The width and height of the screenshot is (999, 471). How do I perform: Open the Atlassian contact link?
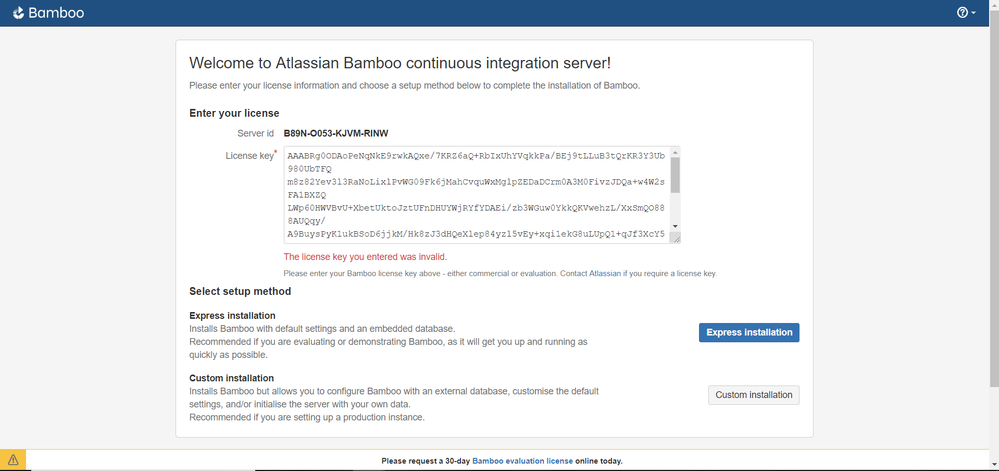tap(605, 273)
